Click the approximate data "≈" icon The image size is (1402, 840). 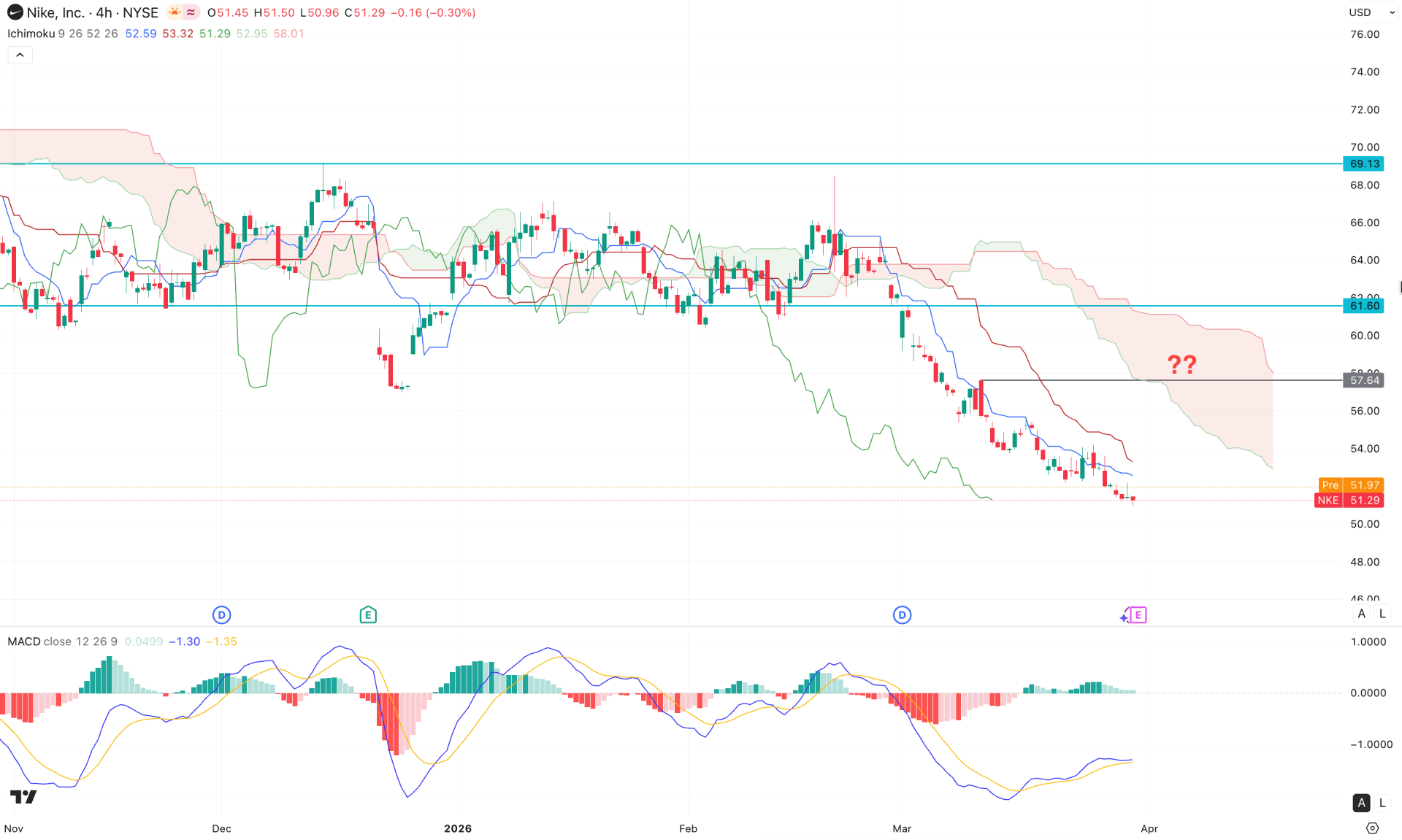pyautogui.click(x=189, y=12)
